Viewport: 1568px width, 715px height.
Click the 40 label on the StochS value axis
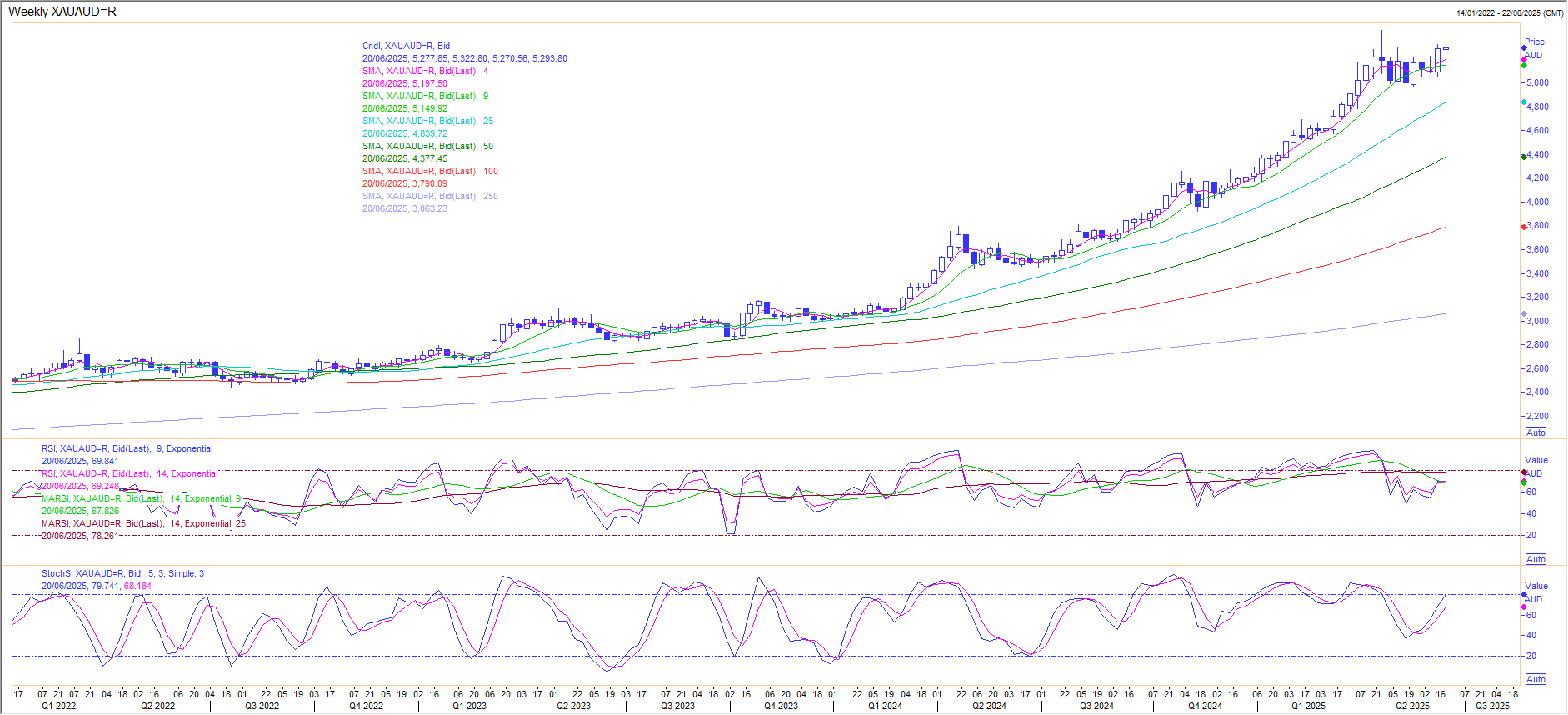[x=1531, y=635]
